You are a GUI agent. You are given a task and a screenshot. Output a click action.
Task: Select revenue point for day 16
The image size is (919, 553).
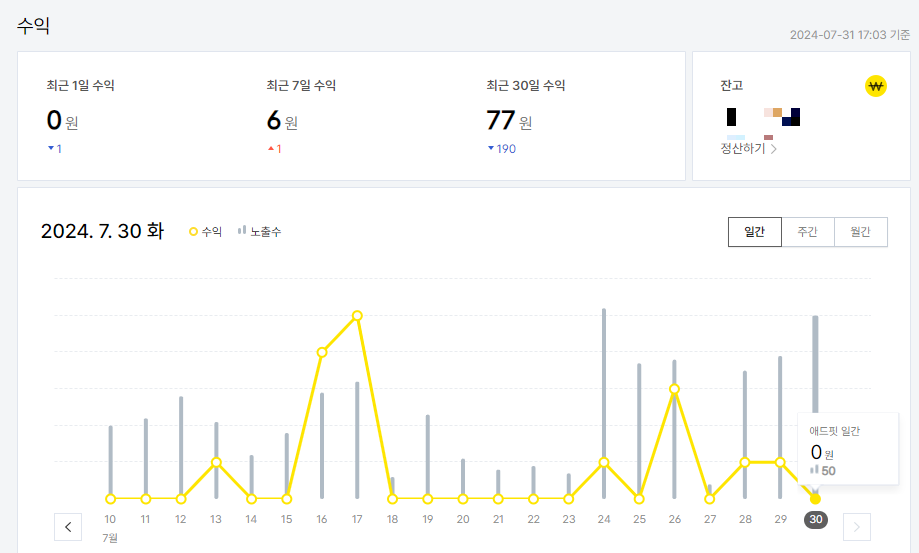(x=322, y=352)
